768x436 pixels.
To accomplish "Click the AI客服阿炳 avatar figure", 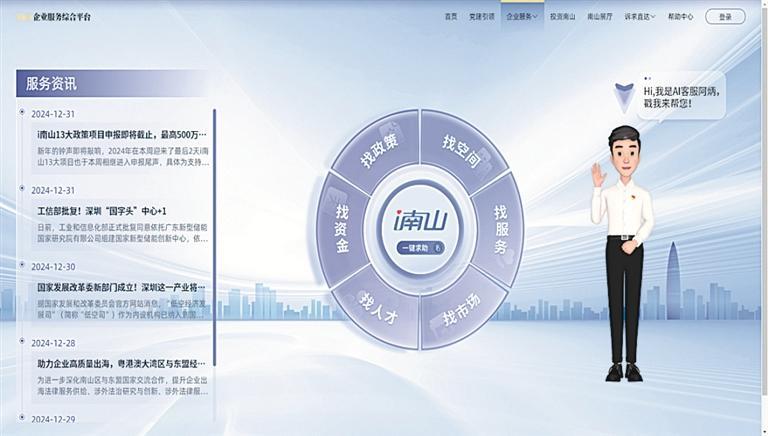I will (x=623, y=254).
